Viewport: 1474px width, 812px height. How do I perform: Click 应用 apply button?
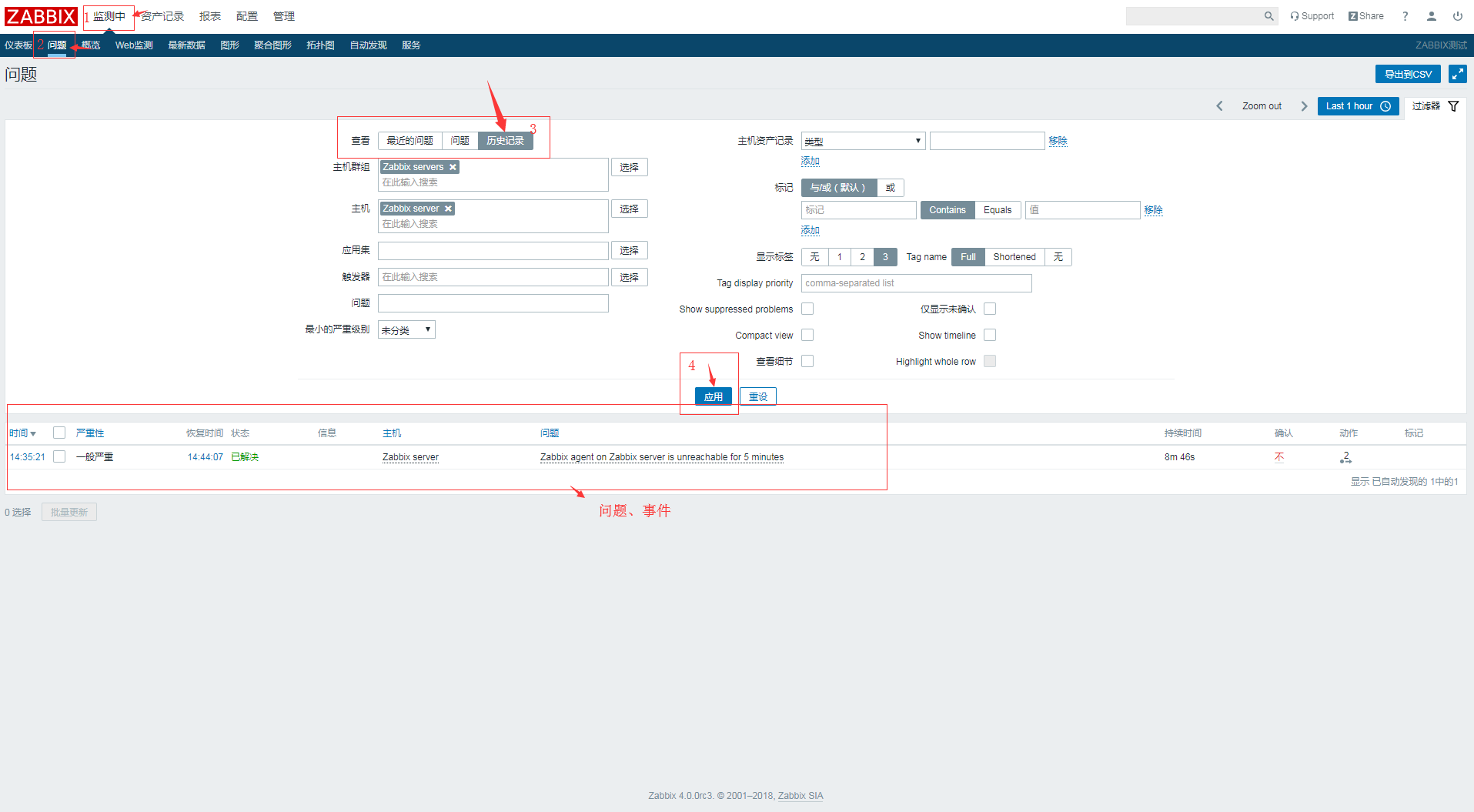tap(714, 396)
